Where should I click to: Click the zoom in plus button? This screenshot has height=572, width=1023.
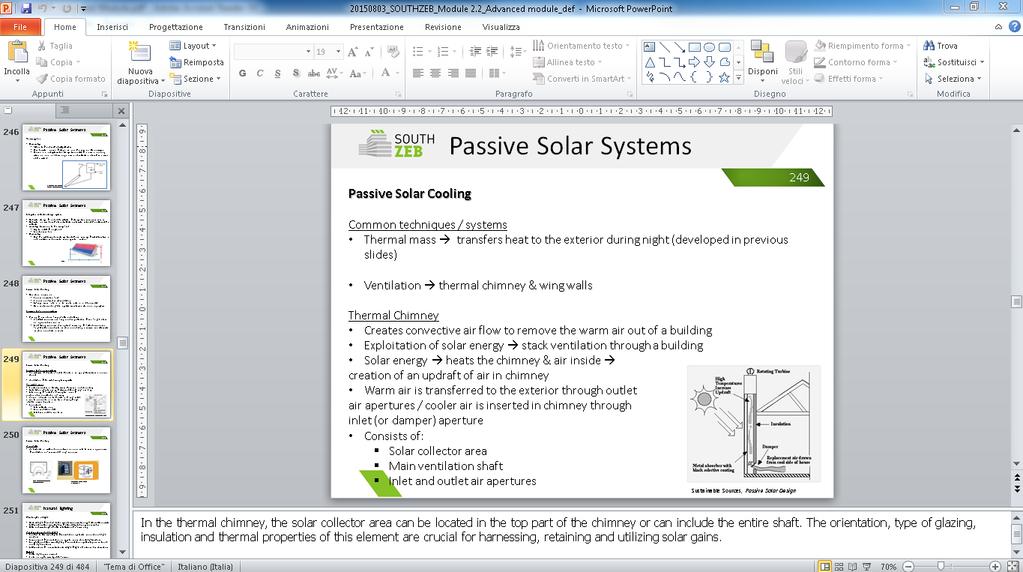point(994,566)
